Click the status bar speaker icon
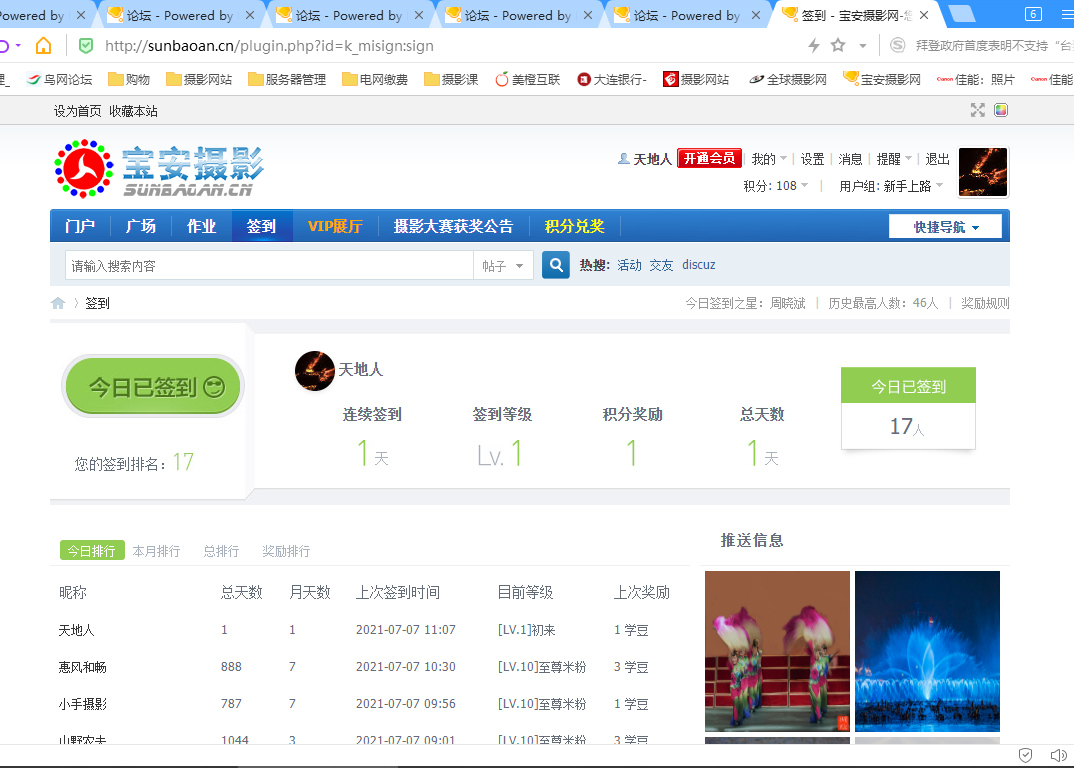The height and width of the screenshot is (768, 1074). point(1058,755)
